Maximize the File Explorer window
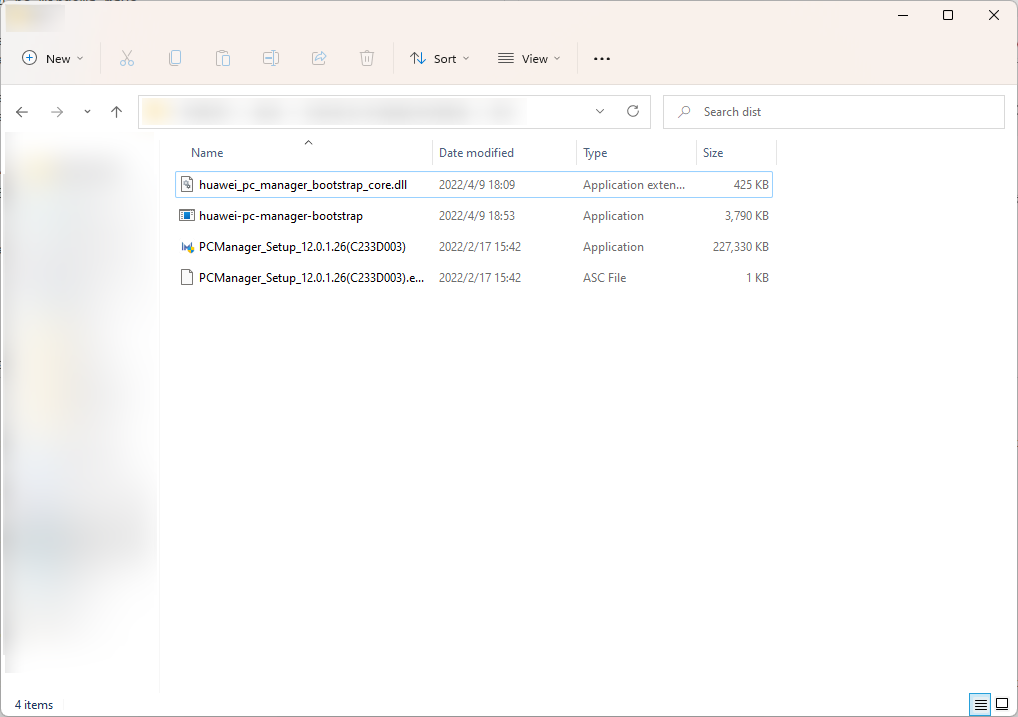The width and height of the screenshot is (1018, 717). [x=948, y=15]
